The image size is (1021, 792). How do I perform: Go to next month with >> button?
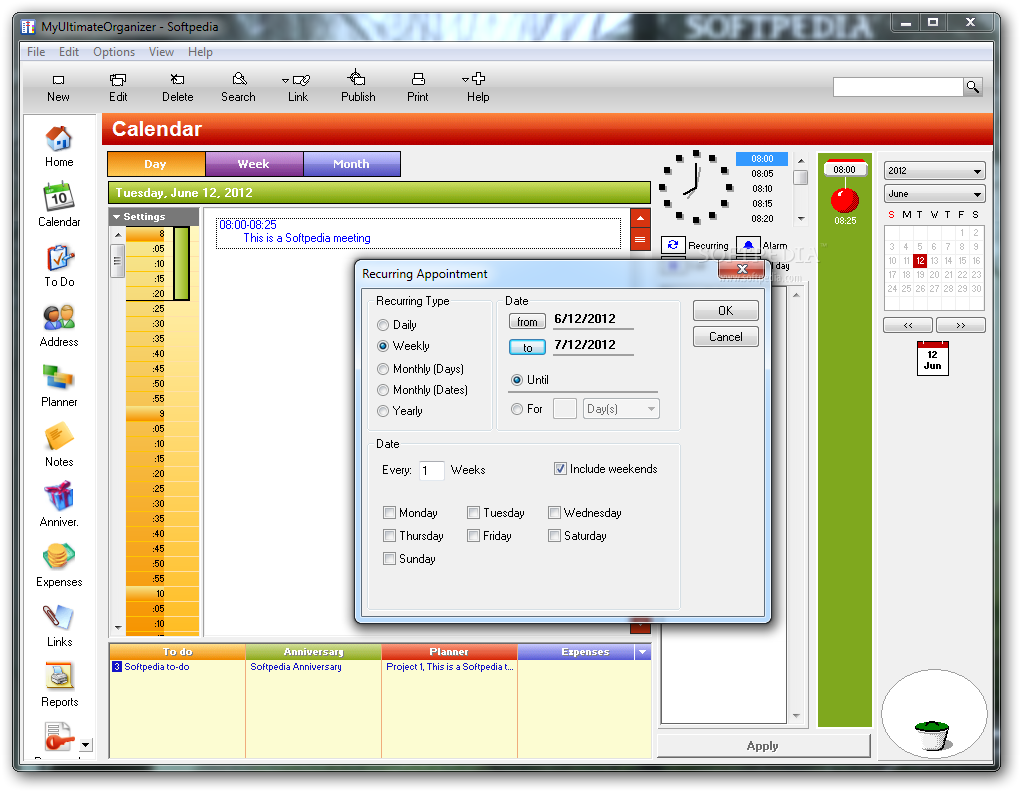[x=960, y=325]
